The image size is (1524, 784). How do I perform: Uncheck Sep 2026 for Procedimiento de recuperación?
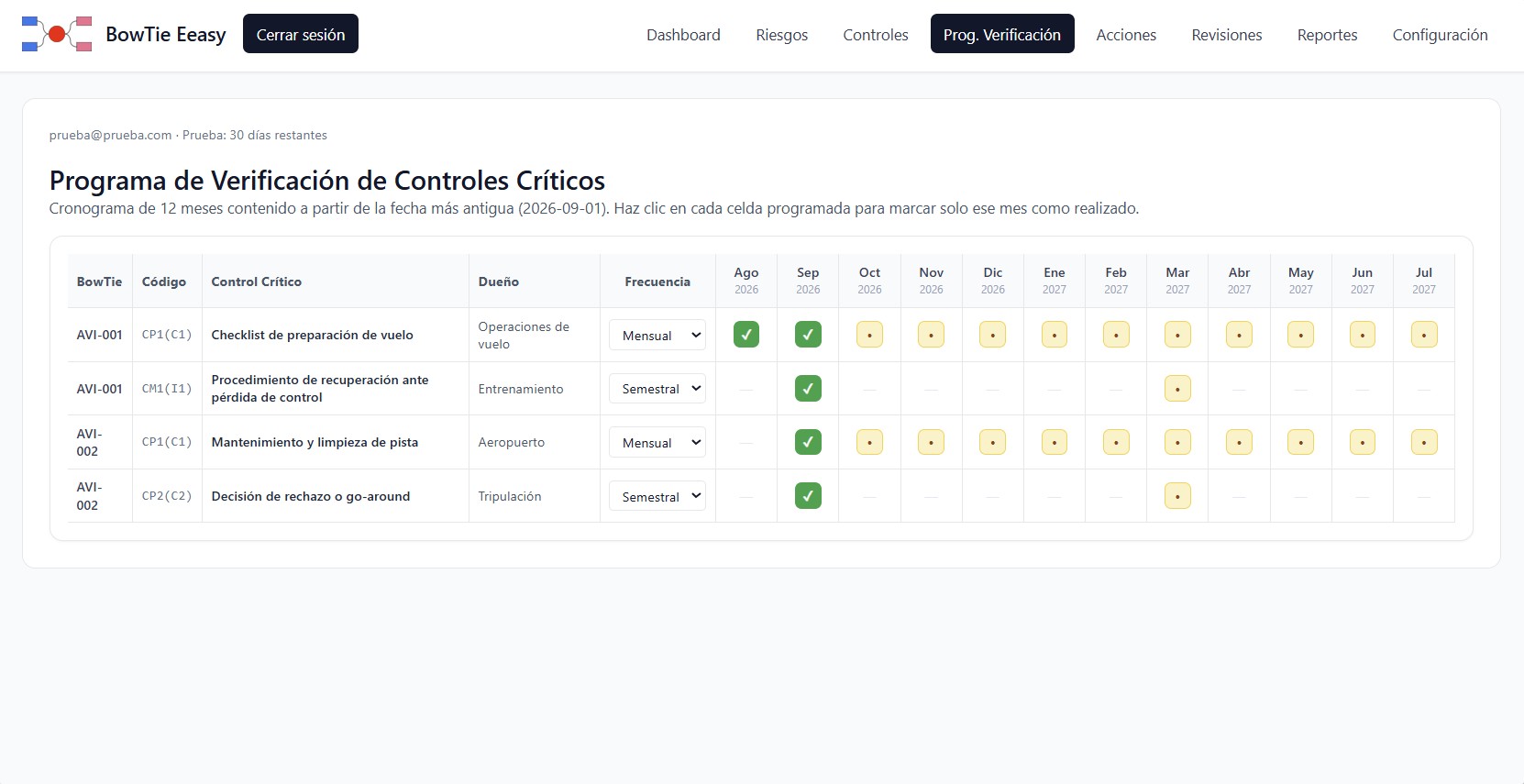808,389
